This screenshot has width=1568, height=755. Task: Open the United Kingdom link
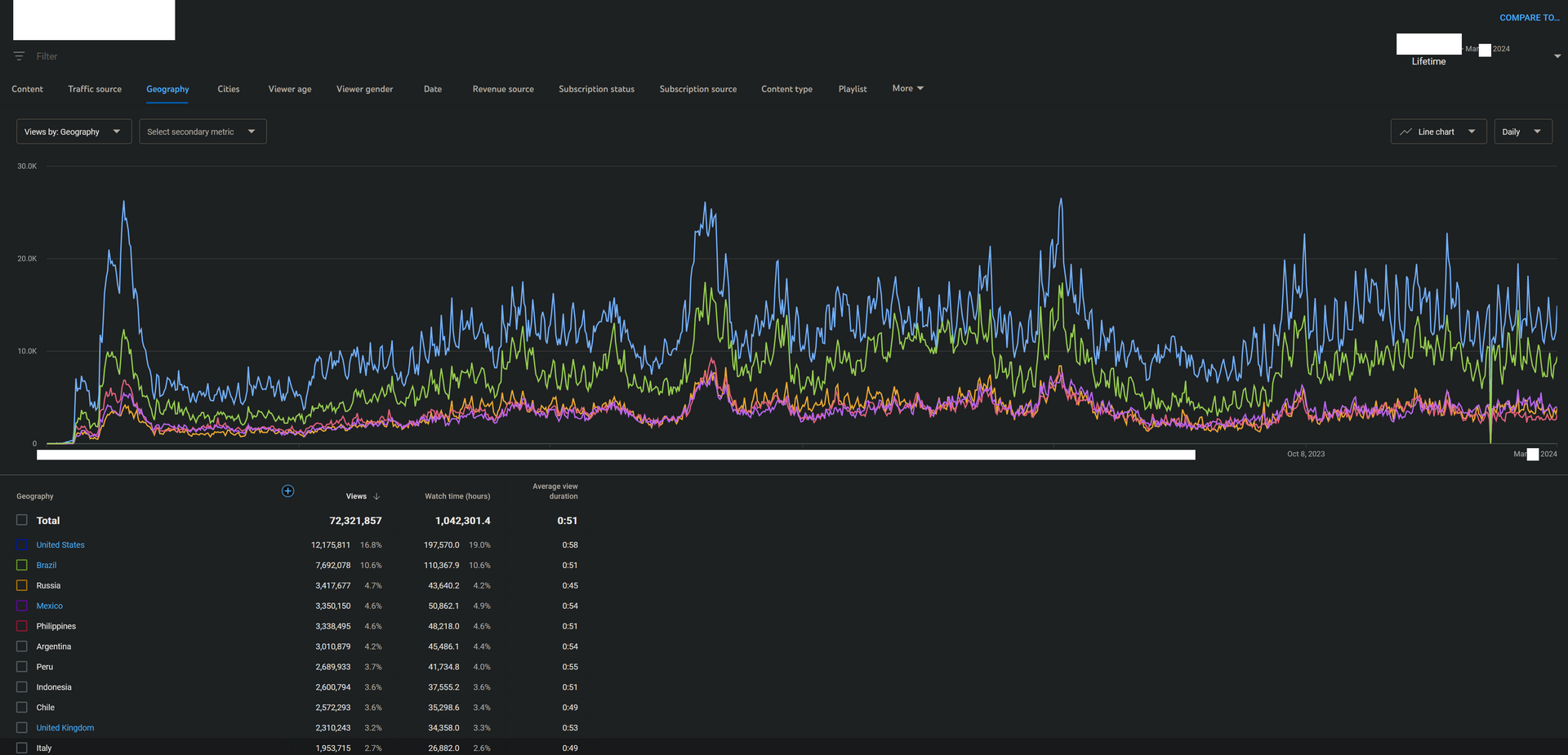[x=65, y=728]
